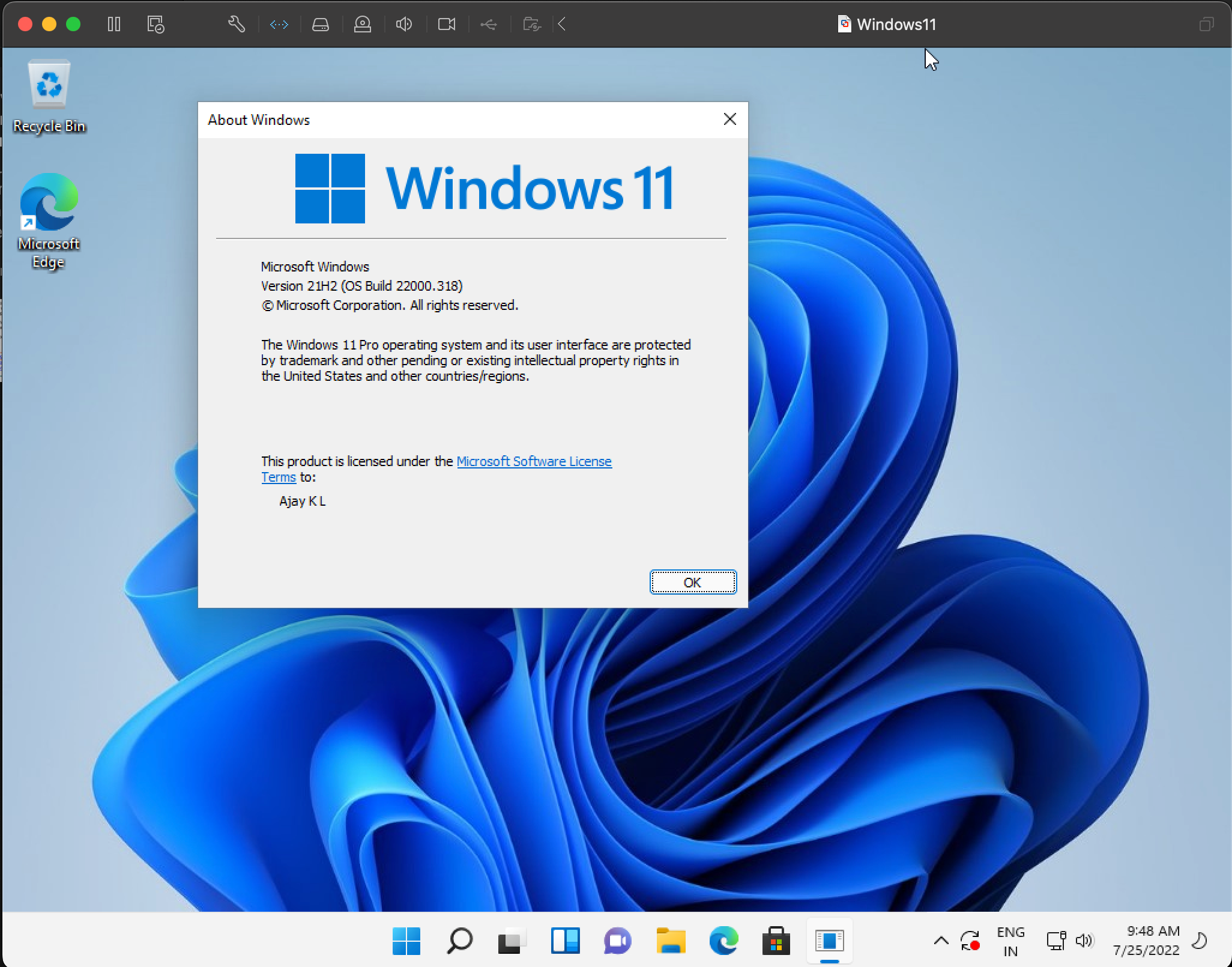Viewport: 1232px width, 967px height.
Task: Open the VM snapshot manager icon
Action: tap(156, 24)
